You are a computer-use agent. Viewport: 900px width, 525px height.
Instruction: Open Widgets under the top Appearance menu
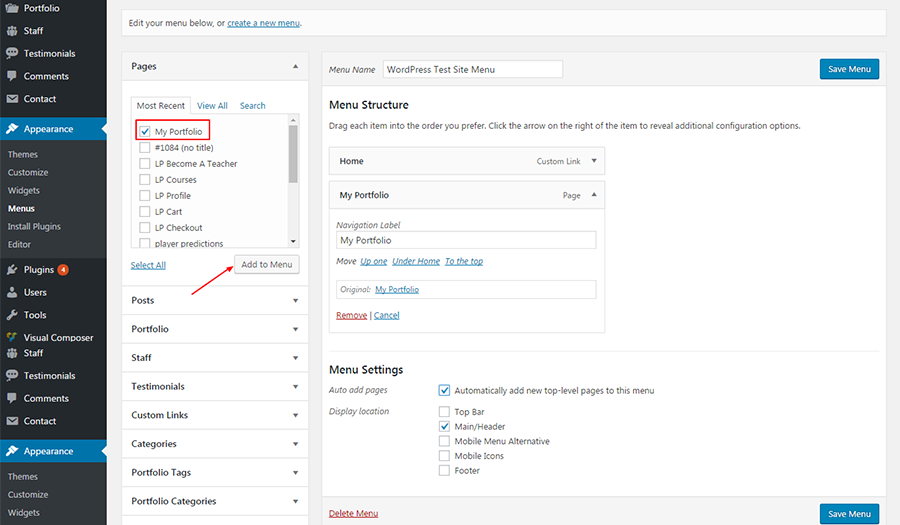click(x=24, y=190)
